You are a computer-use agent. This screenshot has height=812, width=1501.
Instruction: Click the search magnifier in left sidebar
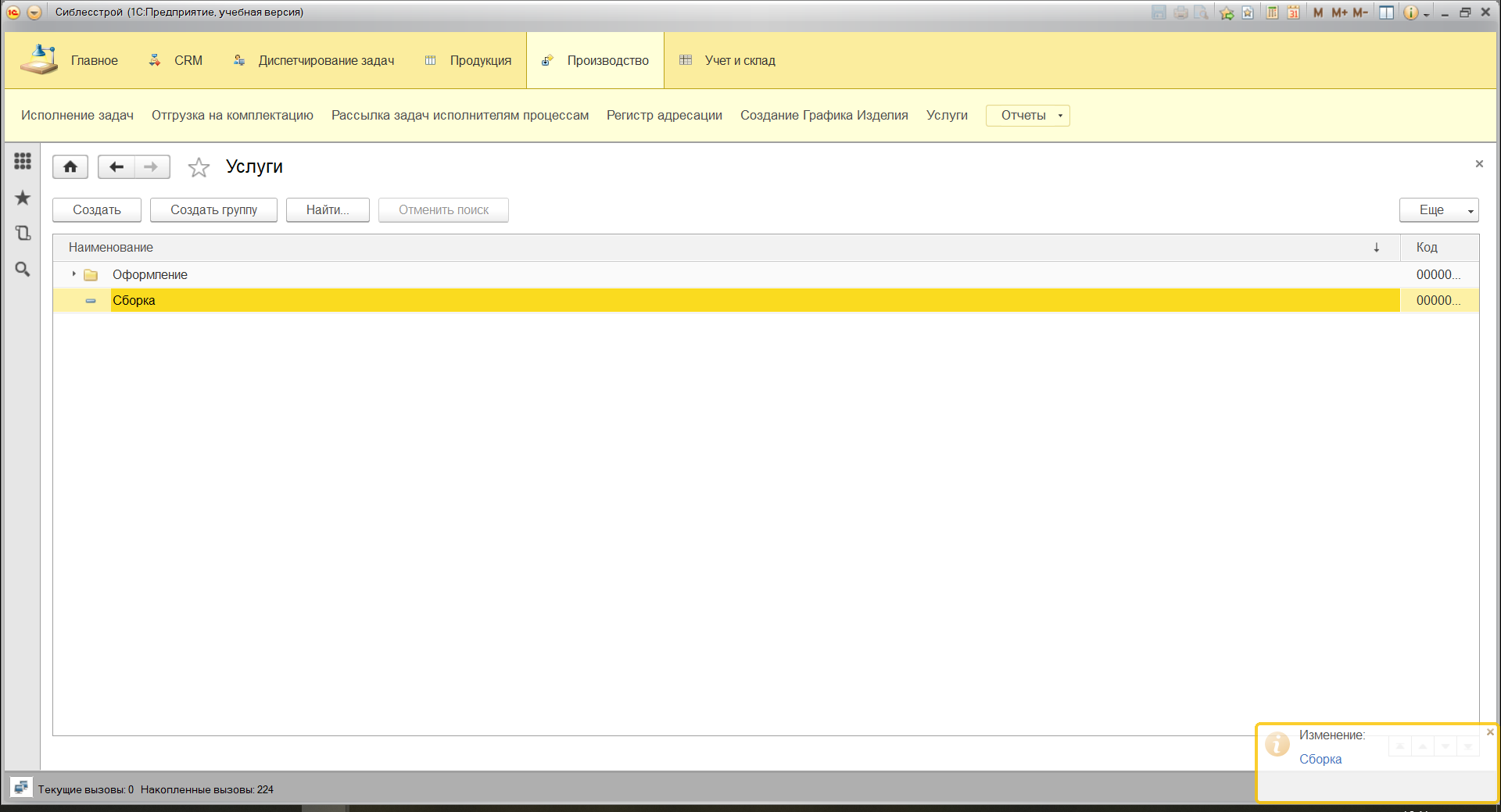(23, 269)
